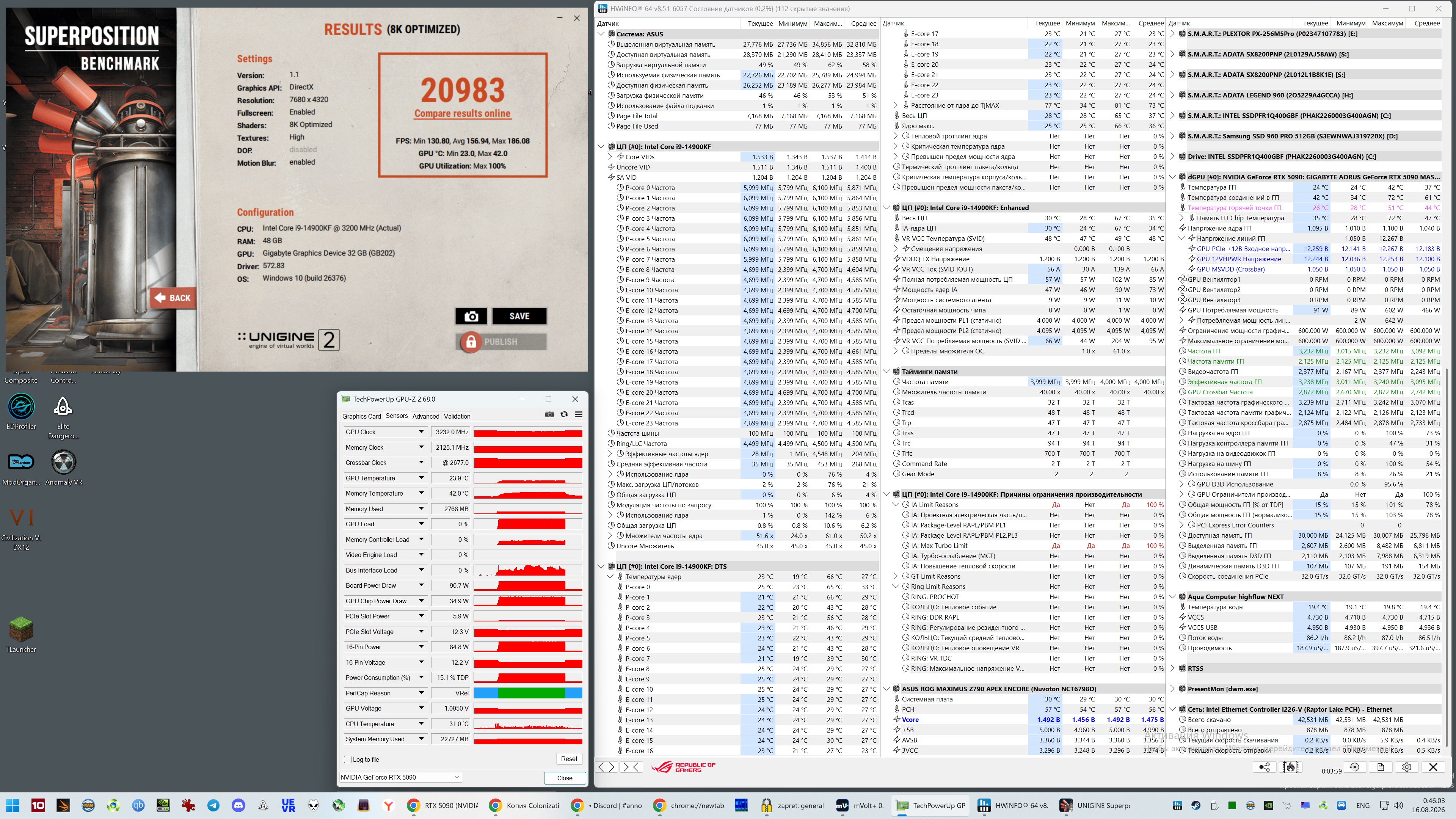1456x819 pixels.
Task: Open the NVIDIA GeForce RTX 5090 device dropdown
Action: point(400,777)
